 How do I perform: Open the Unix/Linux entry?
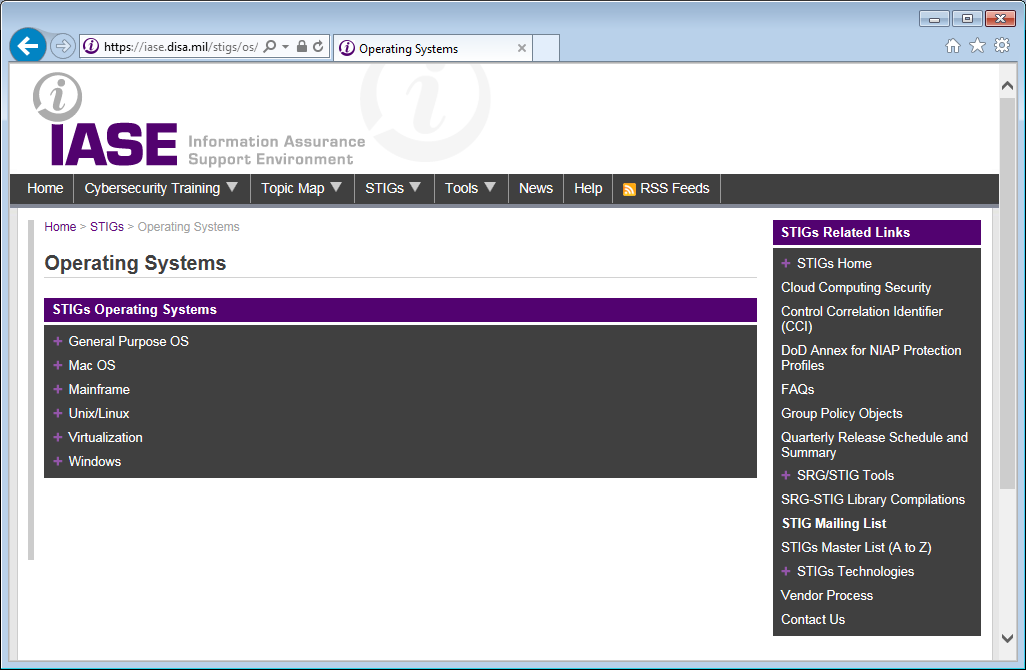pos(99,414)
